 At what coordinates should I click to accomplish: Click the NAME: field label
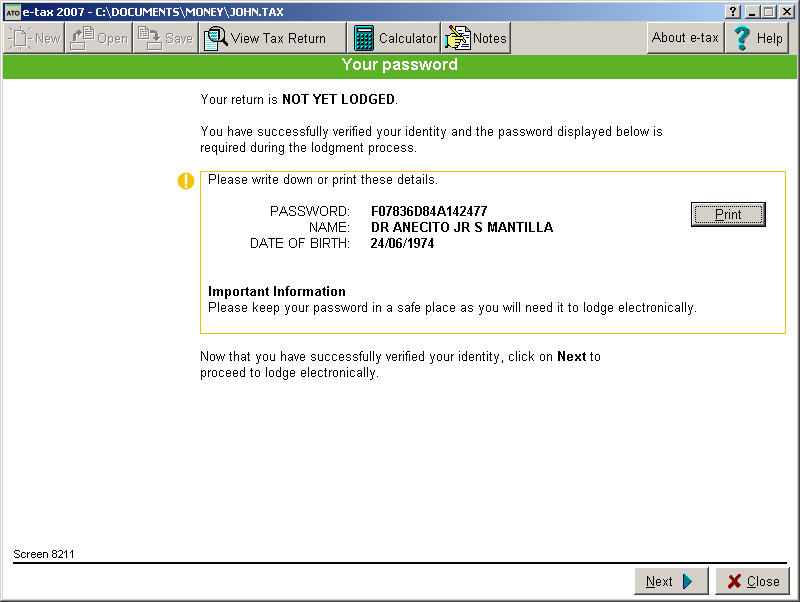click(329, 228)
